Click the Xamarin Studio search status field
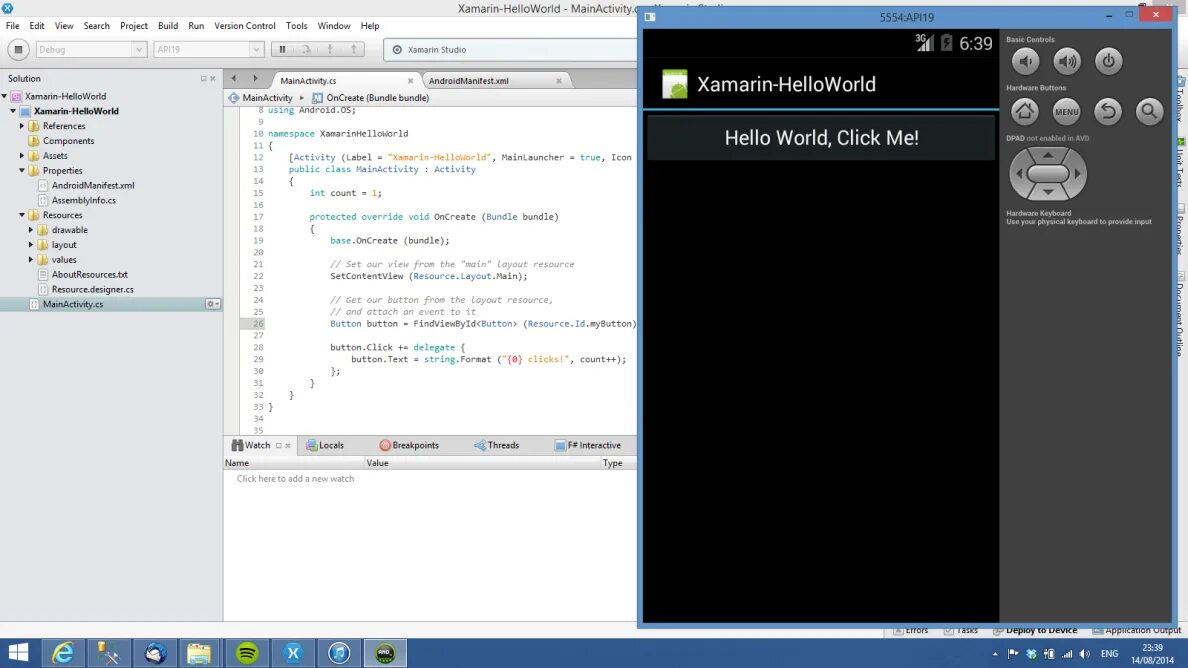 [511, 49]
